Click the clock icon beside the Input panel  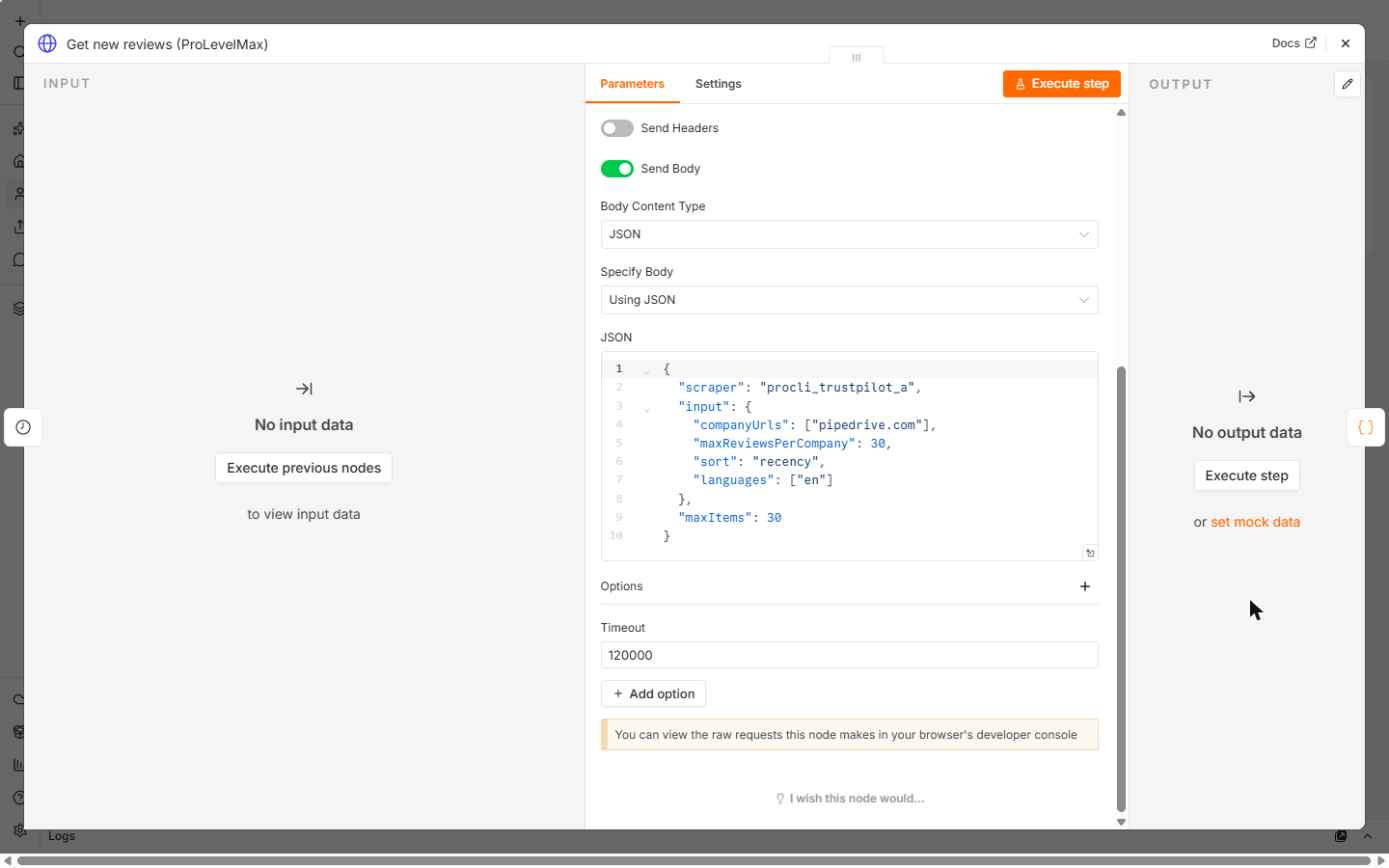pyautogui.click(x=23, y=427)
